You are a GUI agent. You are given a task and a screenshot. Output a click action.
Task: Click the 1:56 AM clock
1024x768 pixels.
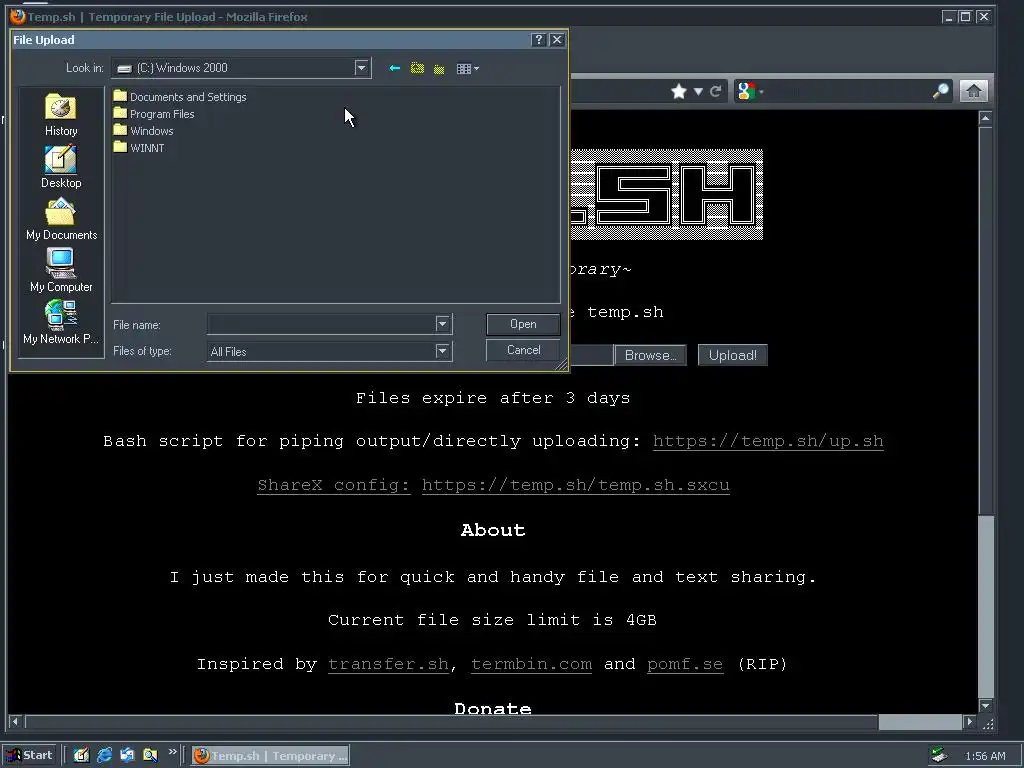(985, 756)
